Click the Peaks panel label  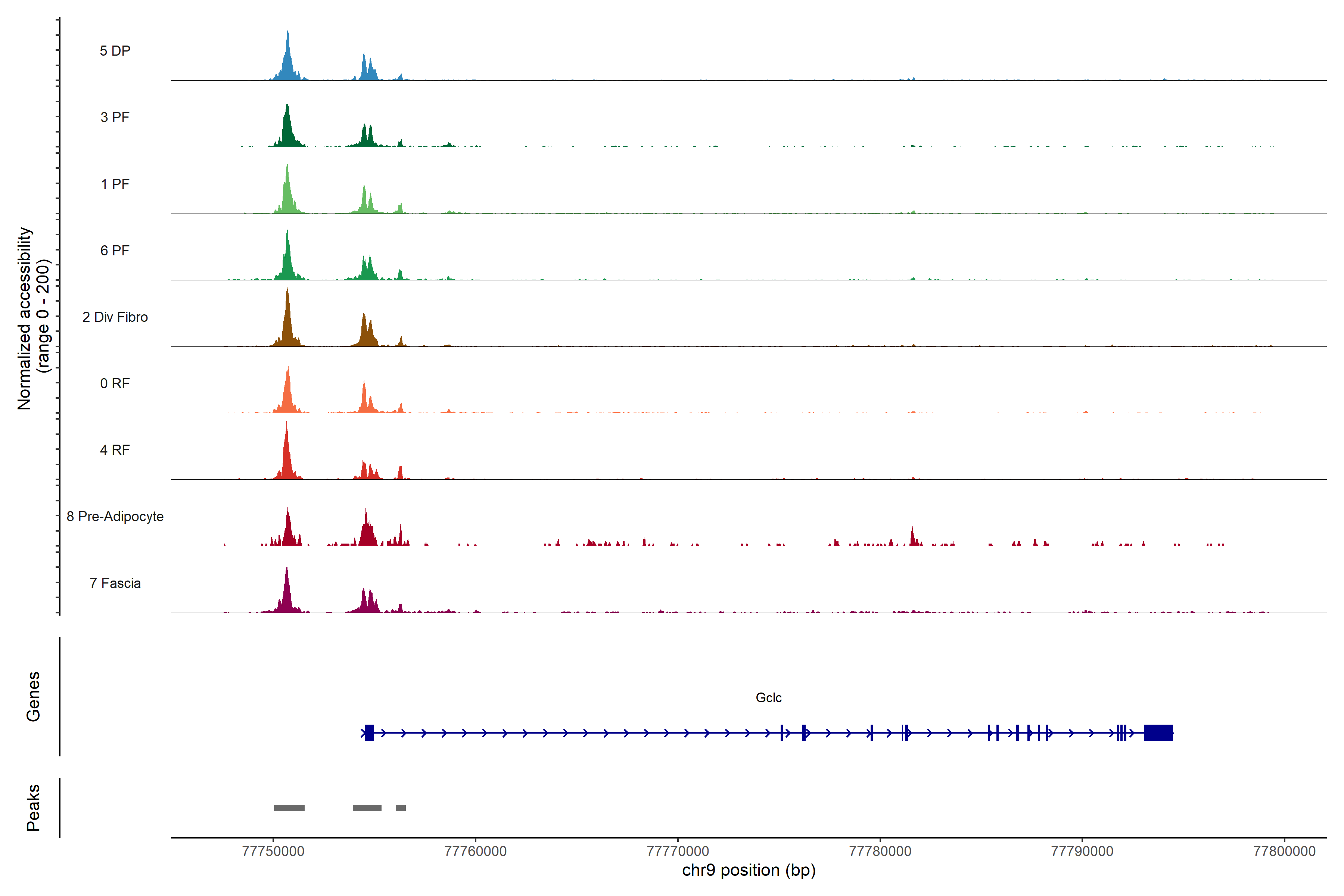coord(33,808)
